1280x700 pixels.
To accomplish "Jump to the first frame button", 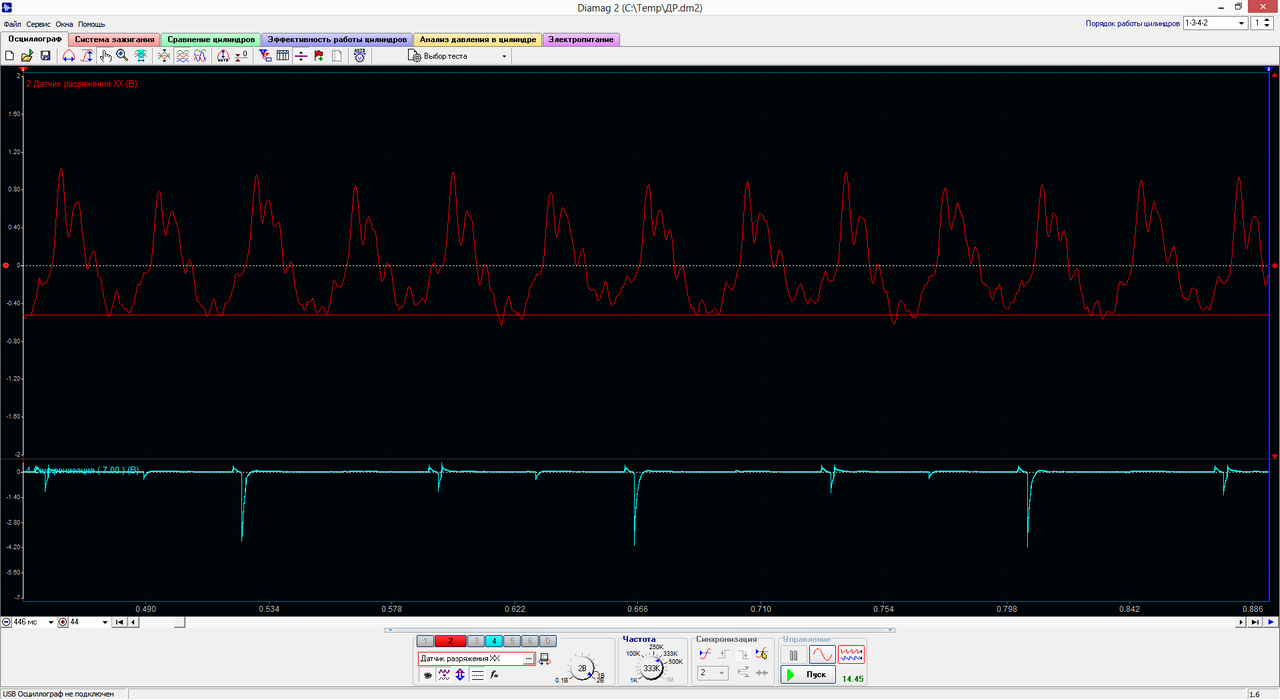I will pos(120,622).
